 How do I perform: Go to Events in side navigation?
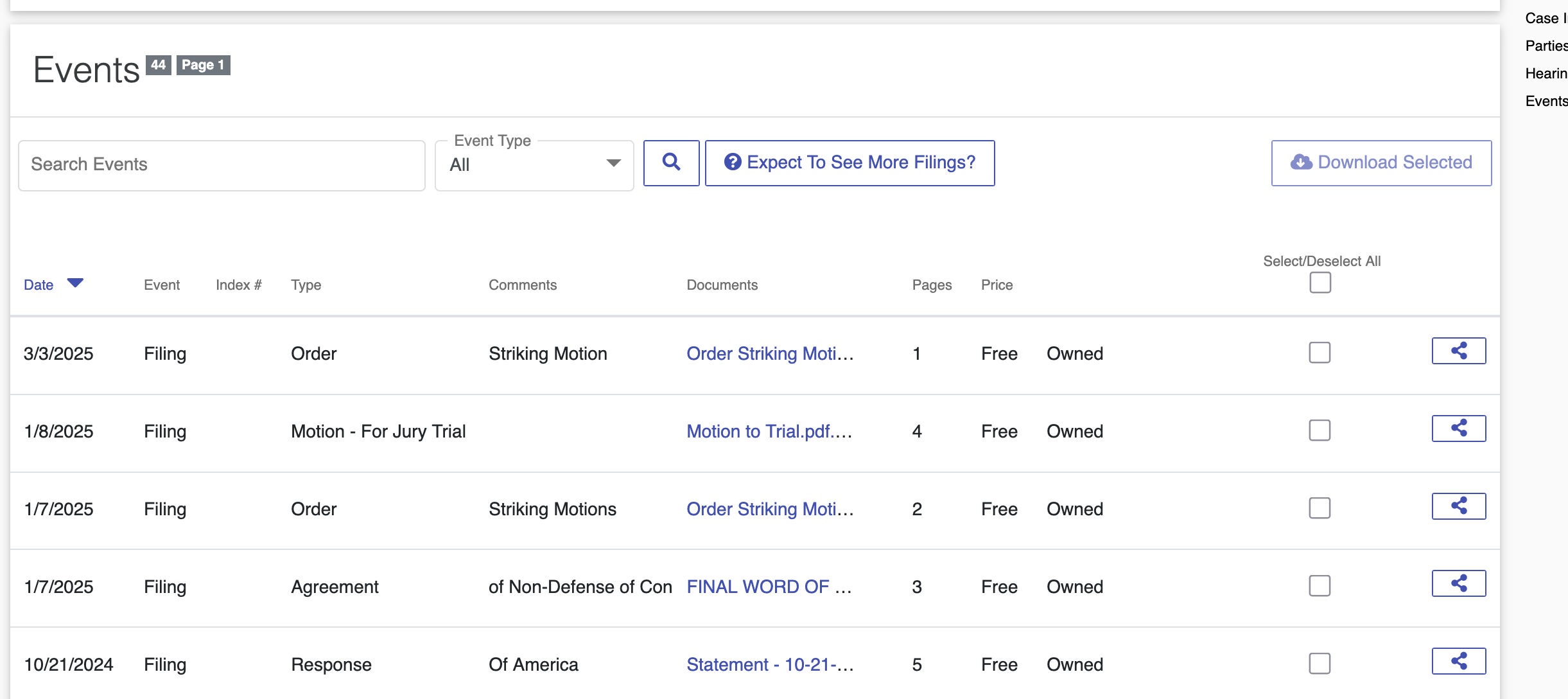click(x=1546, y=101)
